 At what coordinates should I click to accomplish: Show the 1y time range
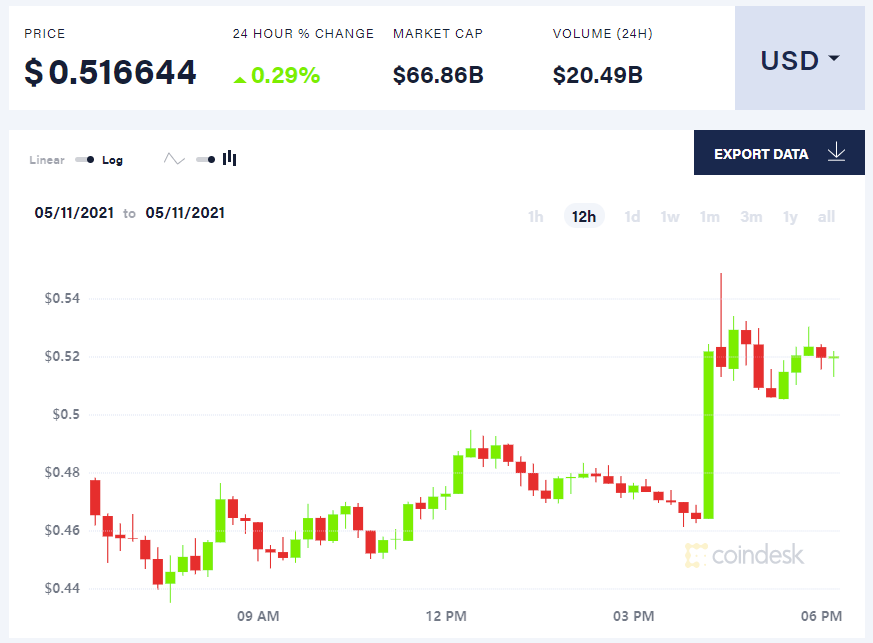click(791, 216)
